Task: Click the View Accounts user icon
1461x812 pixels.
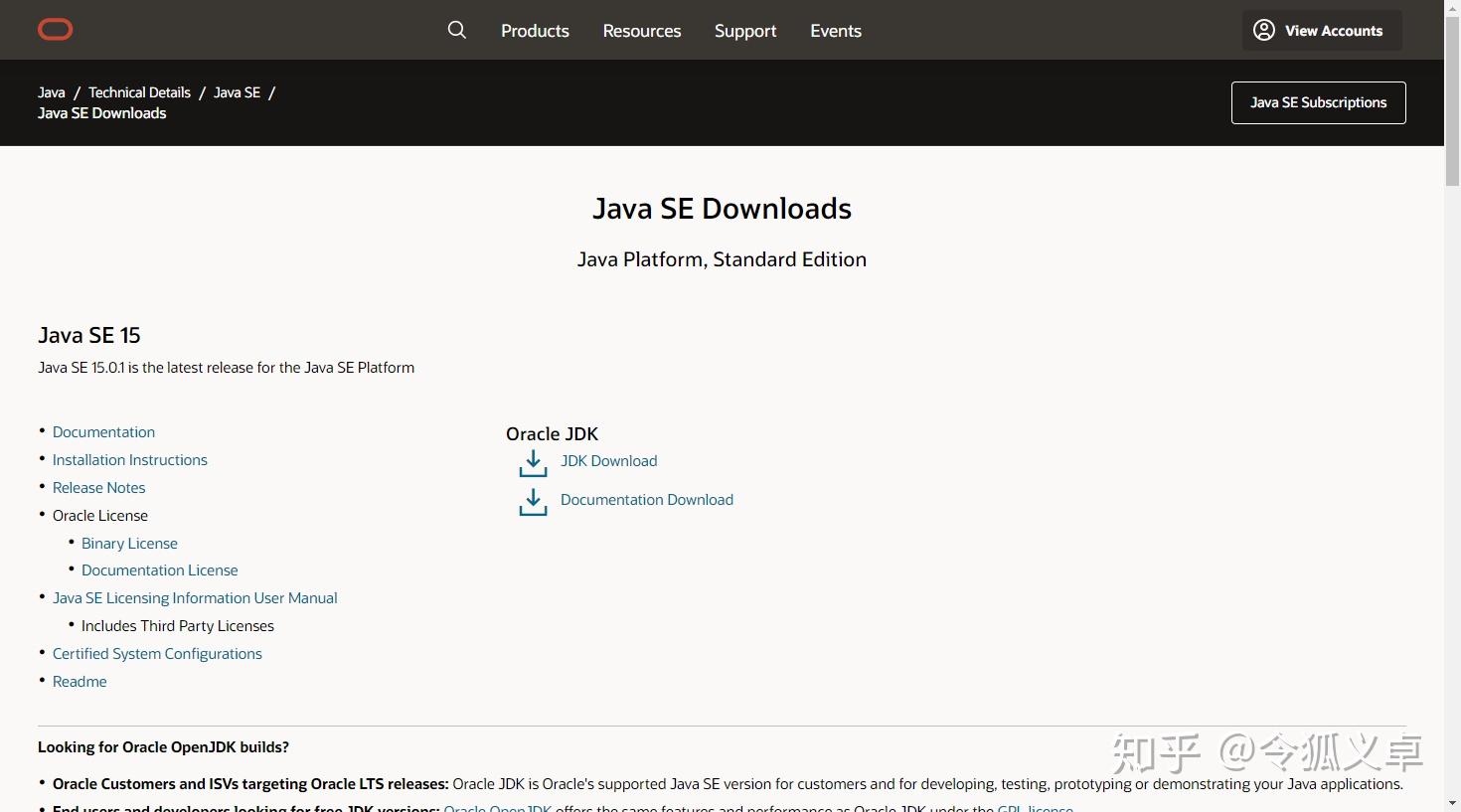Action: pyautogui.click(x=1264, y=30)
